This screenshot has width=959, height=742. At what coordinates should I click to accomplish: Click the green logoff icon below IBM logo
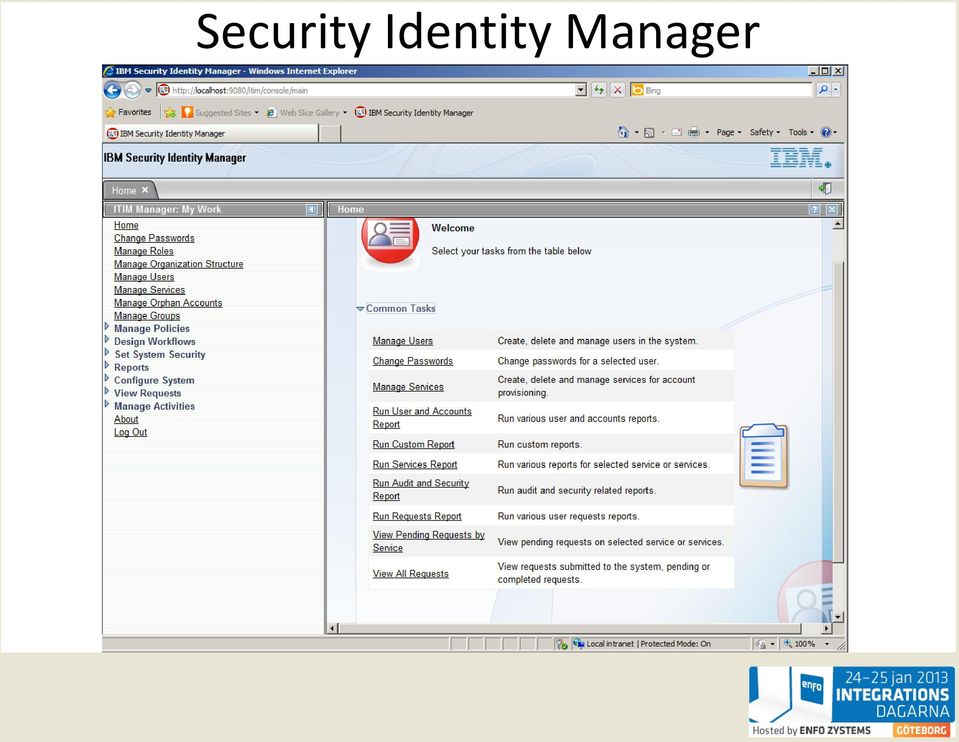click(825, 188)
